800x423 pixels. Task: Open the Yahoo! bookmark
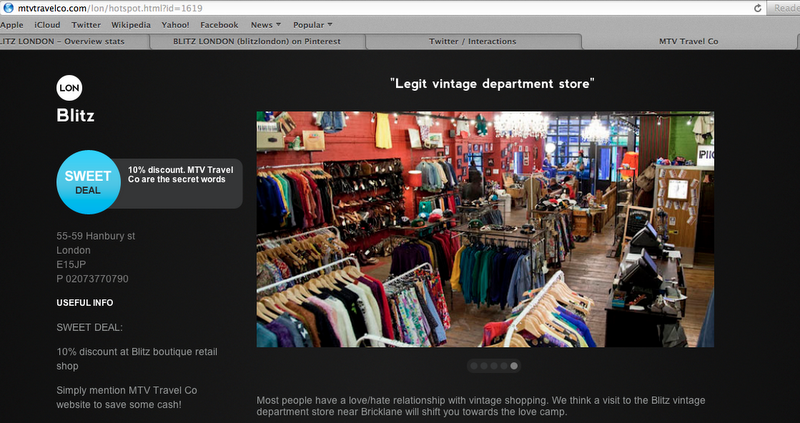pyautogui.click(x=176, y=24)
